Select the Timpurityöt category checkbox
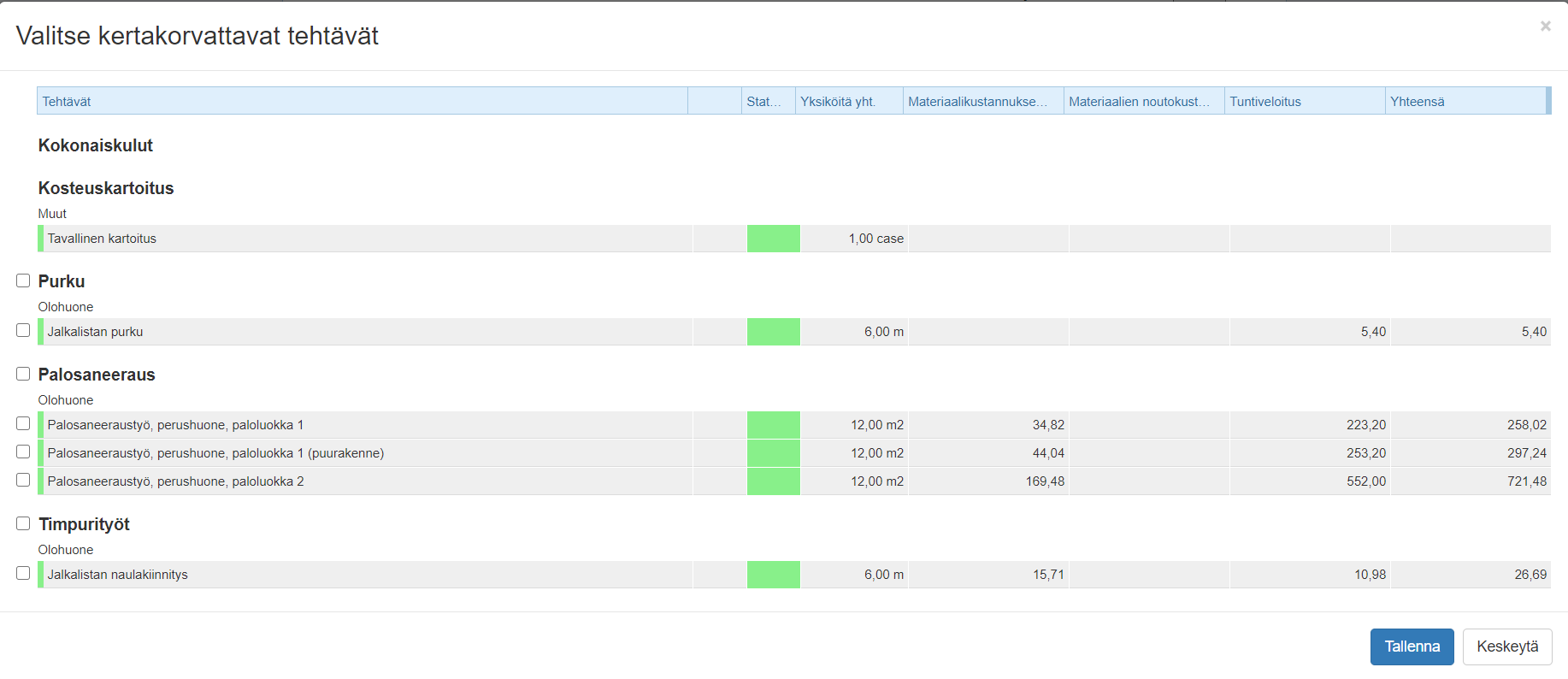 click(x=23, y=523)
